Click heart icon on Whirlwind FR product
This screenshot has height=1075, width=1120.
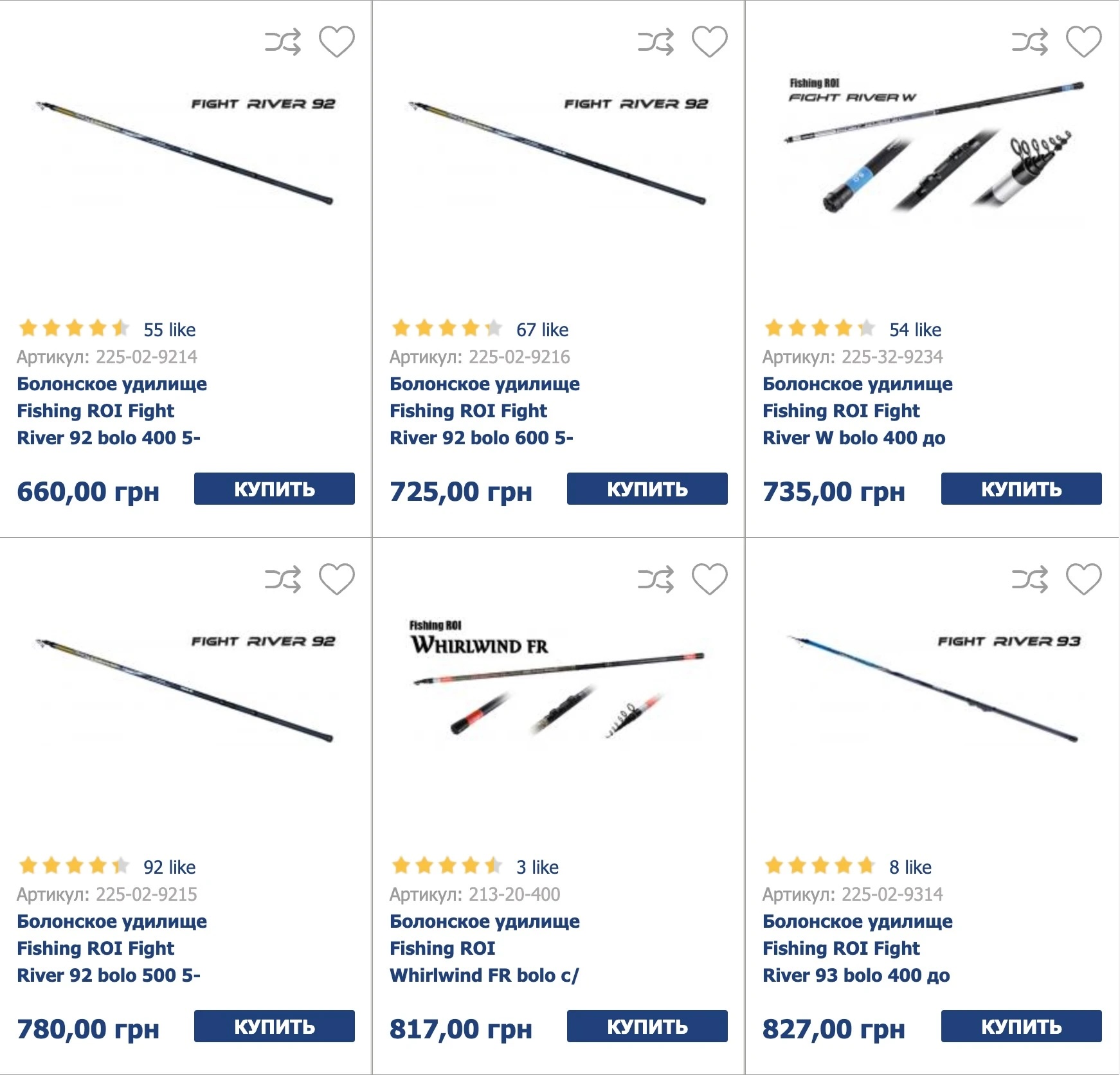point(710,579)
